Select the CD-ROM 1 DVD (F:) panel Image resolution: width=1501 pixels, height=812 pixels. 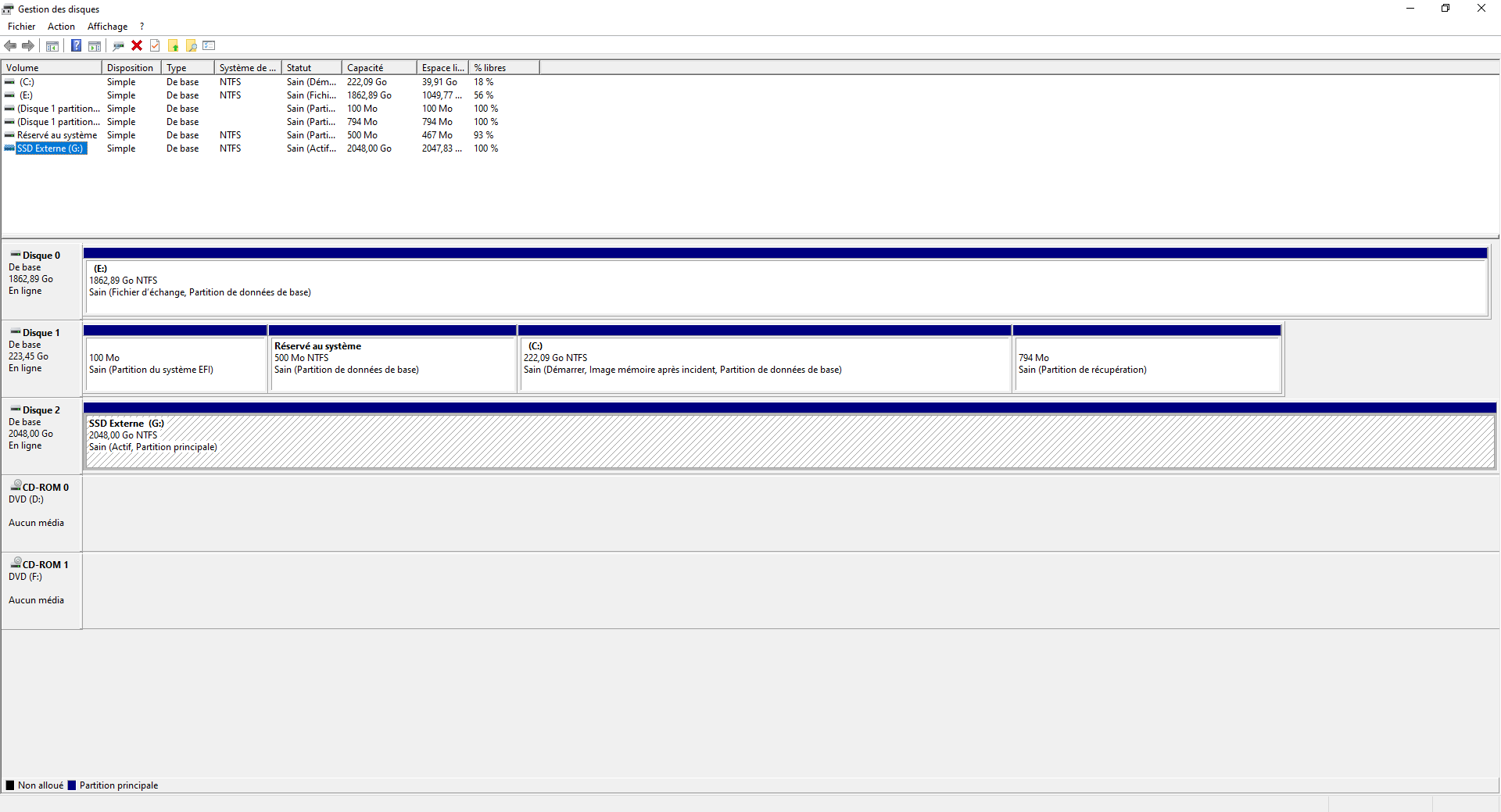(x=41, y=589)
